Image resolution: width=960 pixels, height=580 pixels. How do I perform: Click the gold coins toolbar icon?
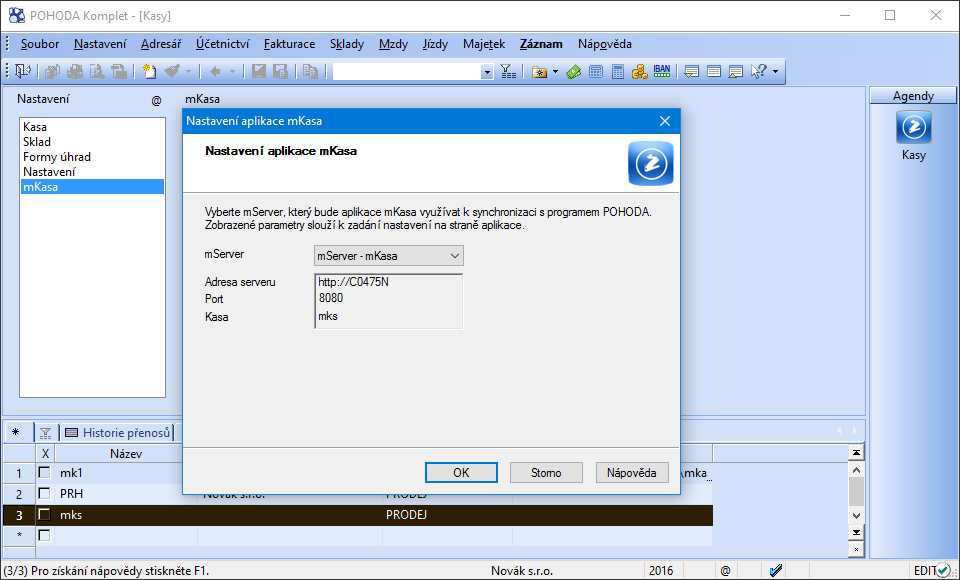pyautogui.click(x=640, y=72)
